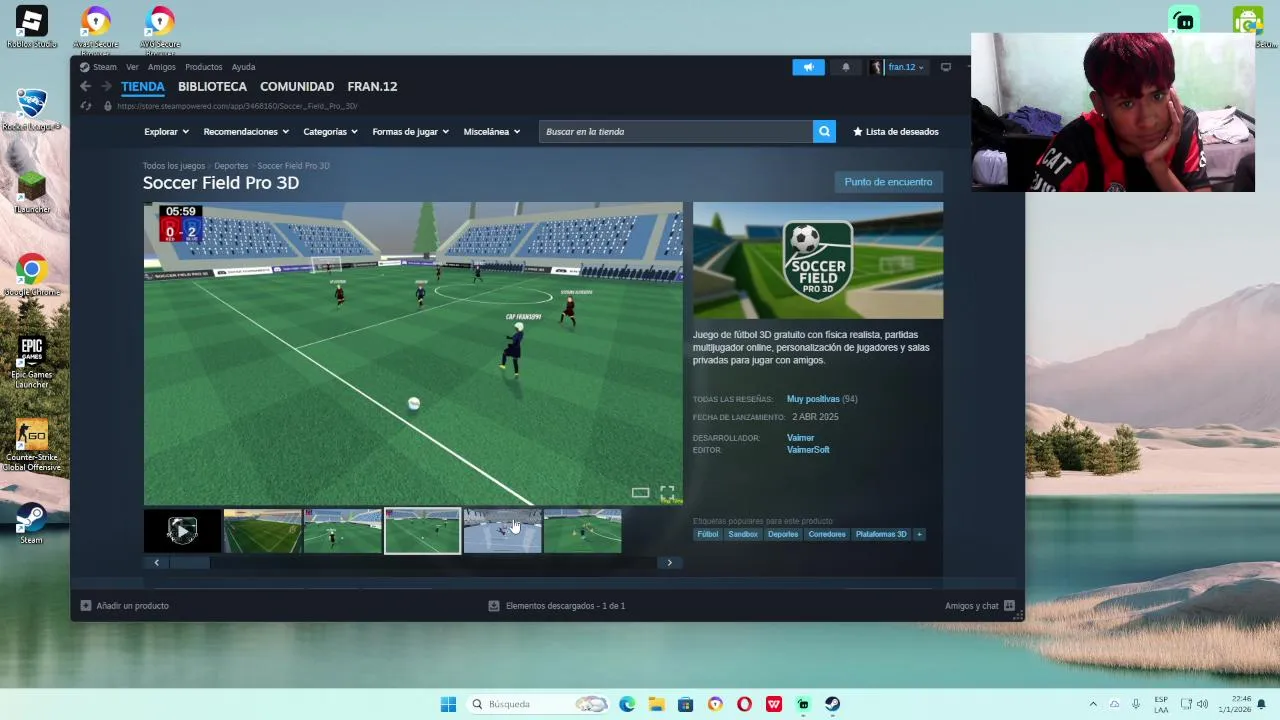
Task: Open Counter-Strike Global Offensive desktop icon
Action: tap(32, 445)
